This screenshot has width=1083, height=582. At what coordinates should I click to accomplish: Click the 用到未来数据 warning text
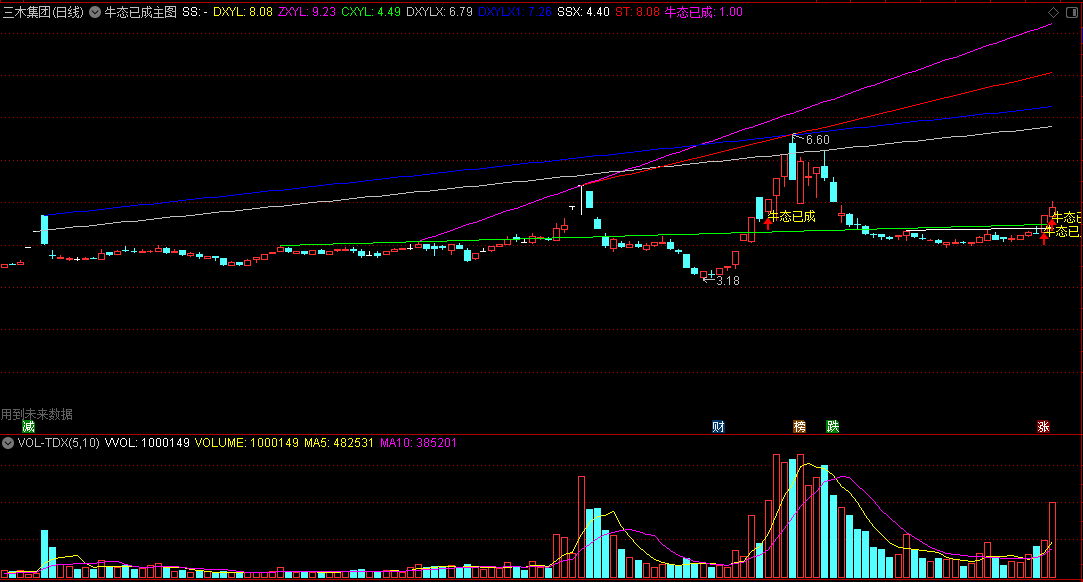click(x=37, y=414)
